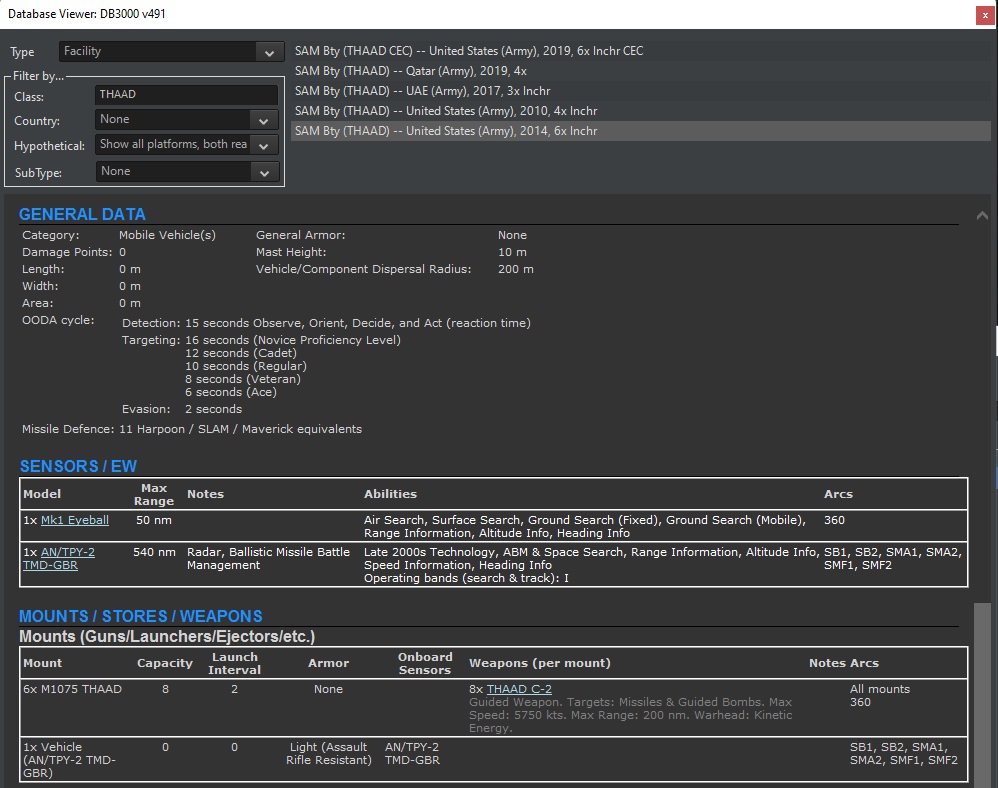This screenshot has width=998, height=788.
Task: Click the SENSORS / EW section heading
Action: (x=78, y=466)
